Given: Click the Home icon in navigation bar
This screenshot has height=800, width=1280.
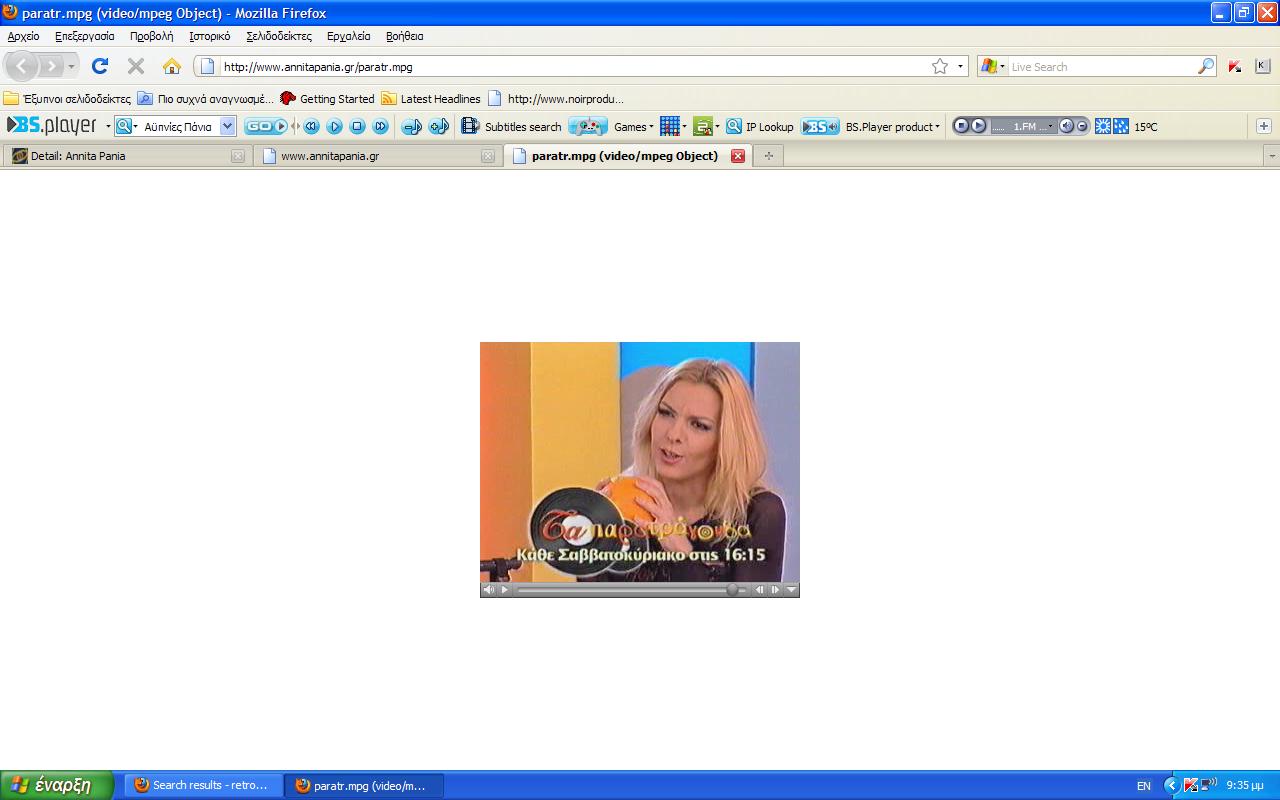Looking at the screenshot, I should tap(172, 67).
